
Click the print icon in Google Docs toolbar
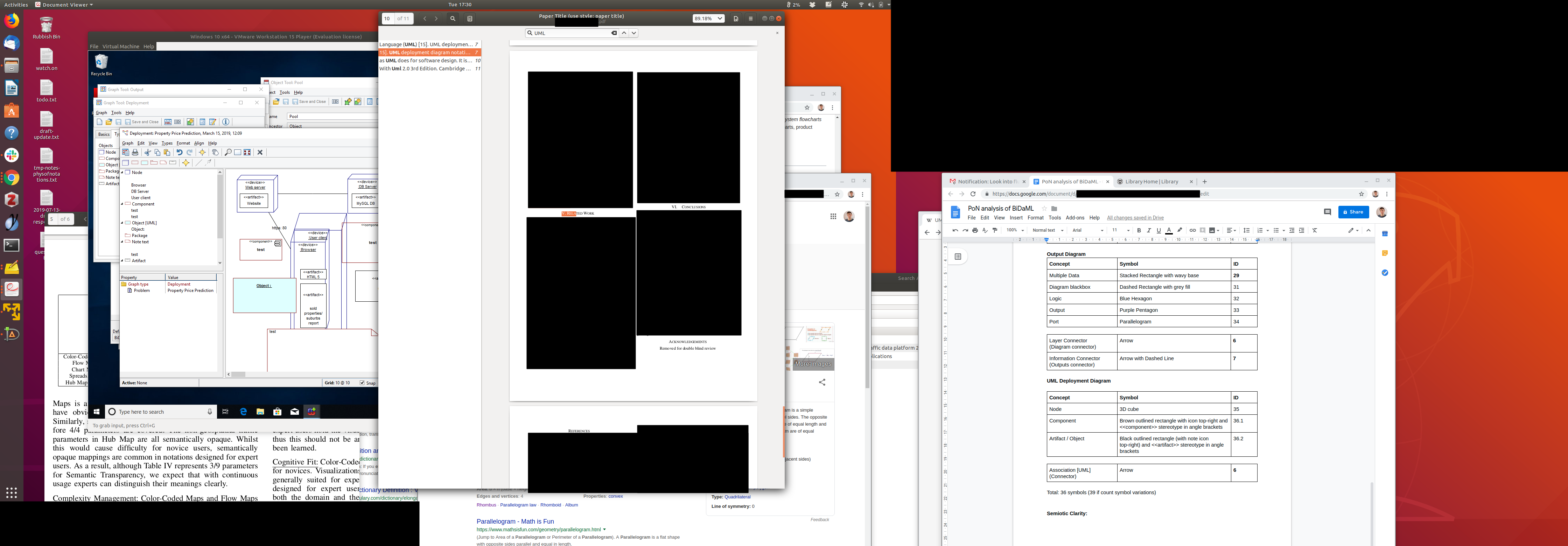click(975, 231)
